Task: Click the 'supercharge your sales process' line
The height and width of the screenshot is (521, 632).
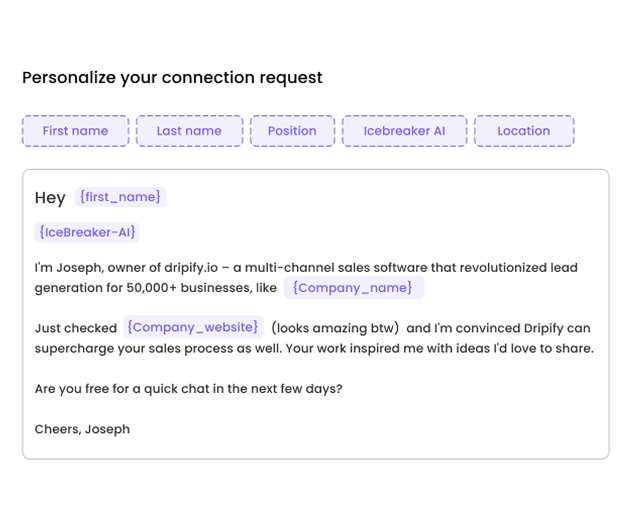Action: click(314, 348)
